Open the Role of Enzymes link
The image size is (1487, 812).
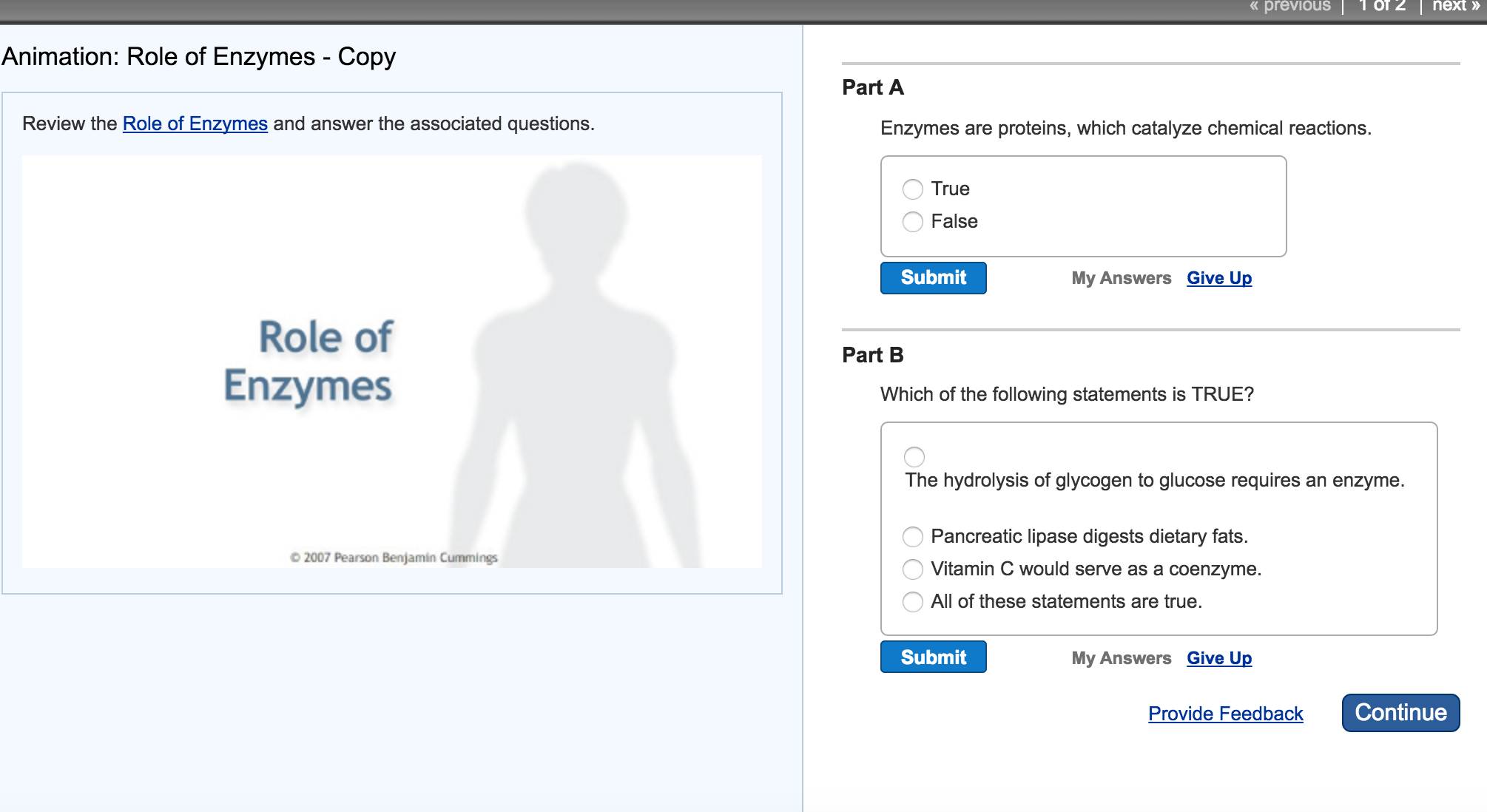195,124
